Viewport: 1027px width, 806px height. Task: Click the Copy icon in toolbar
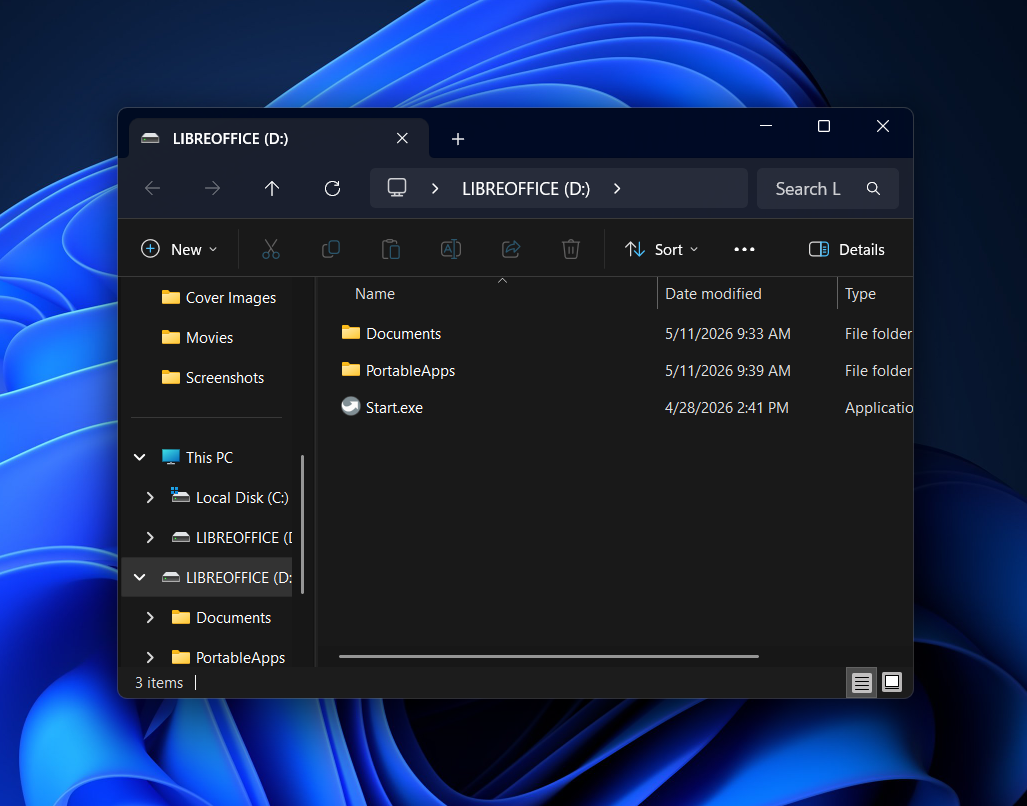pos(331,249)
